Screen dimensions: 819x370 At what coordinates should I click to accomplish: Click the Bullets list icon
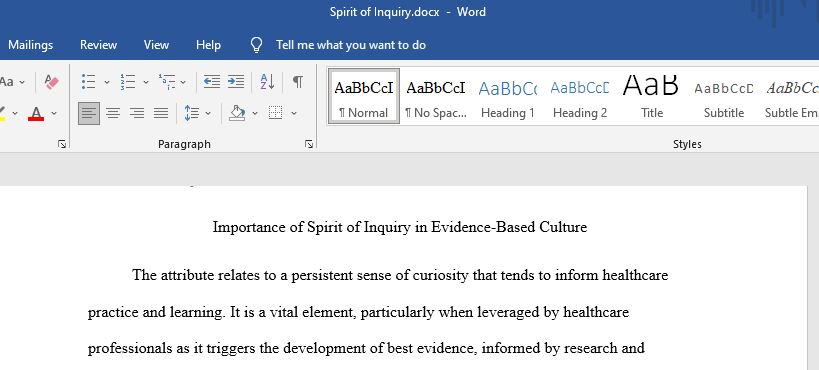point(89,82)
